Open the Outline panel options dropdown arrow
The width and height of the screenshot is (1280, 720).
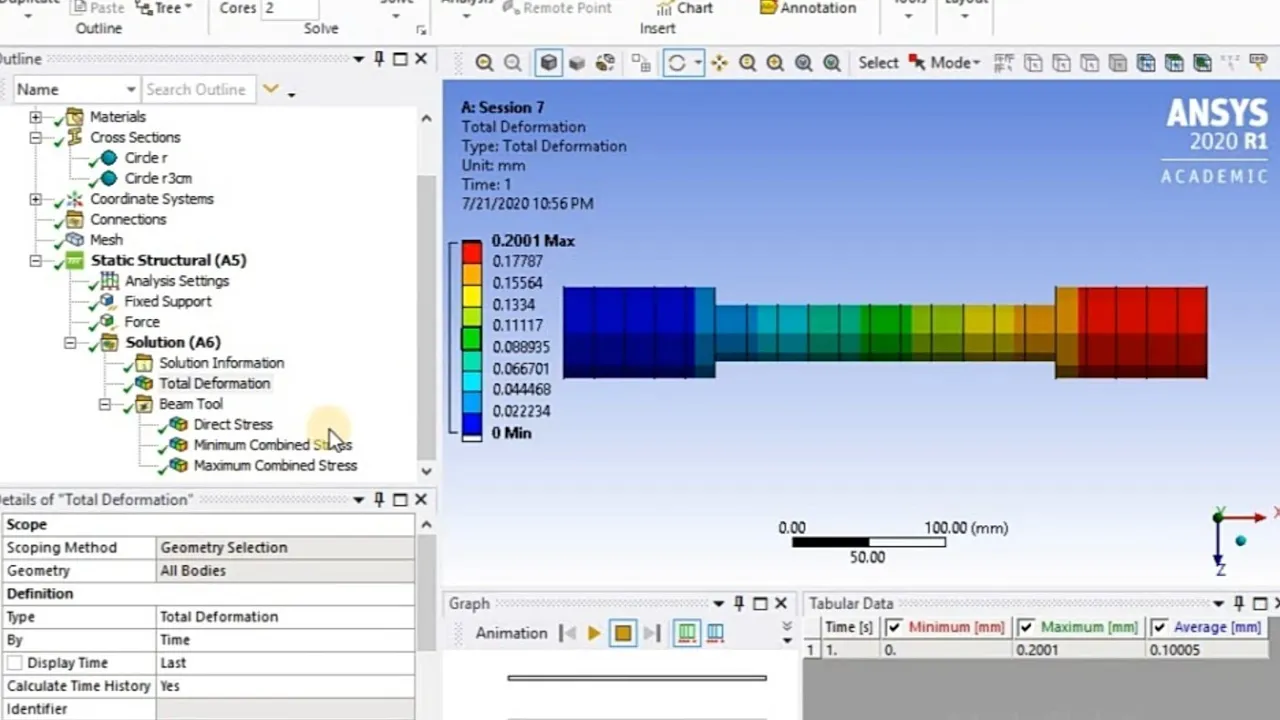[x=358, y=59]
